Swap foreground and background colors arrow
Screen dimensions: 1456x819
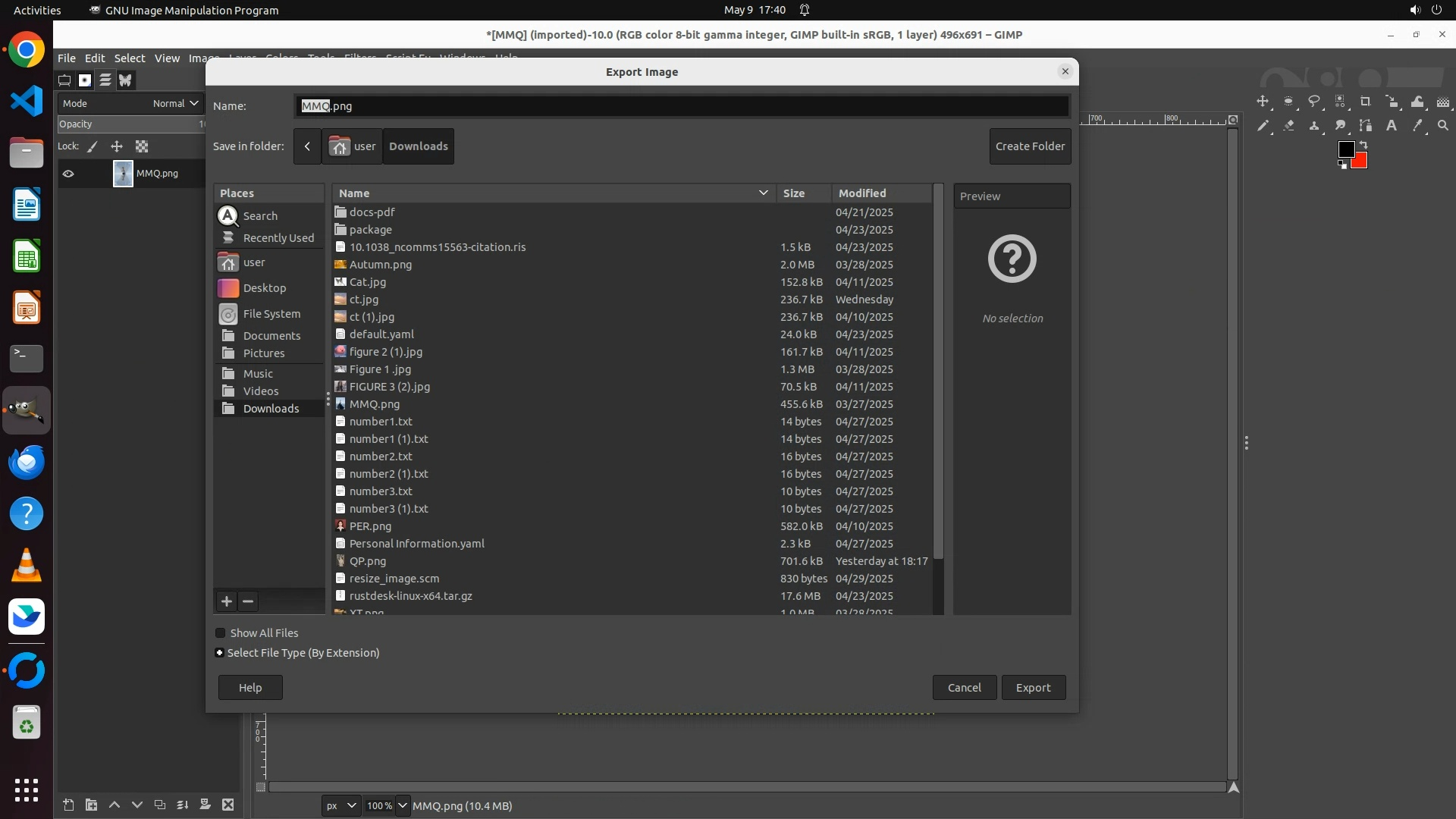tap(1363, 144)
